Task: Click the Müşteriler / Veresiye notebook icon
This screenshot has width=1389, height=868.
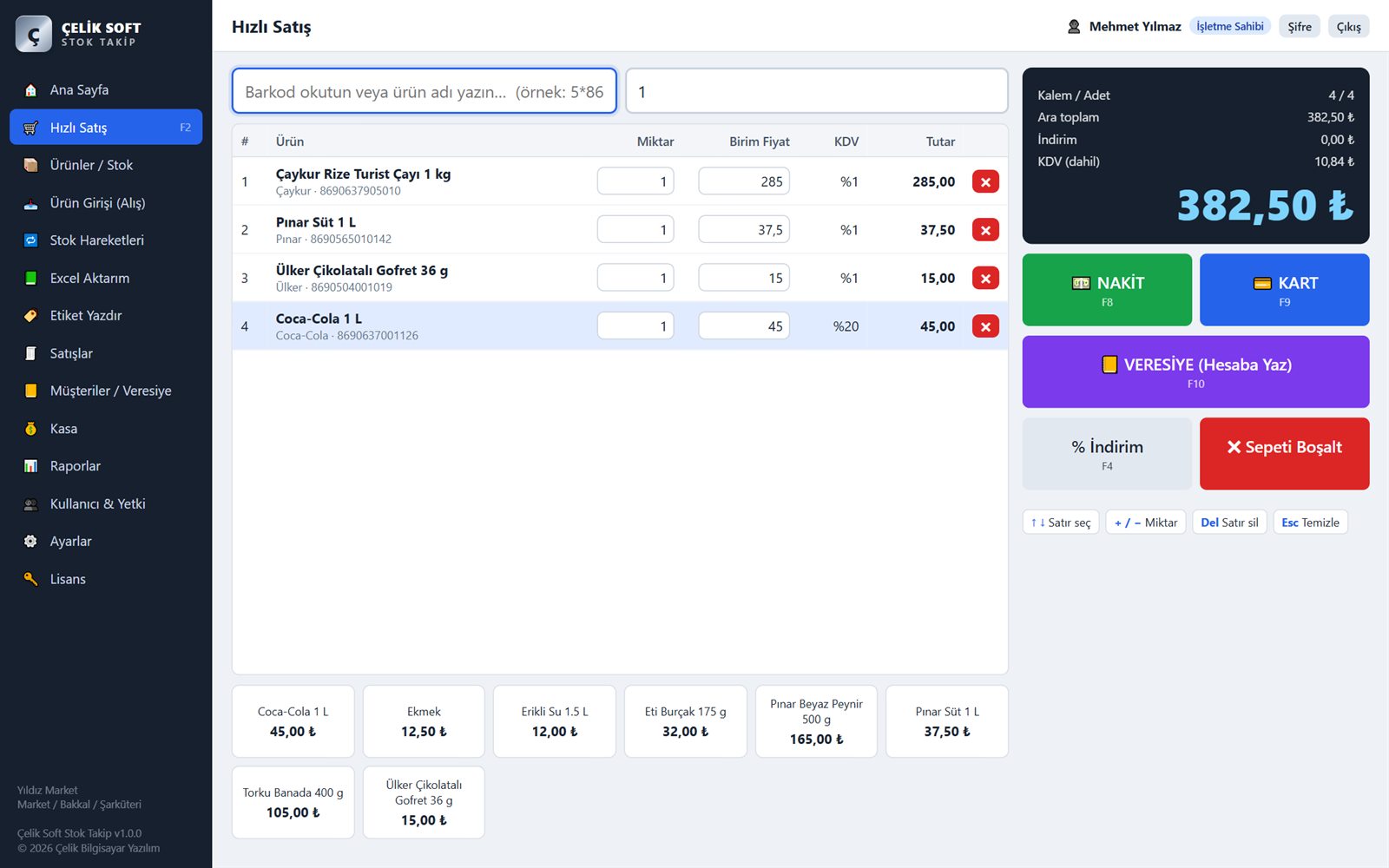Action: click(x=31, y=391)
